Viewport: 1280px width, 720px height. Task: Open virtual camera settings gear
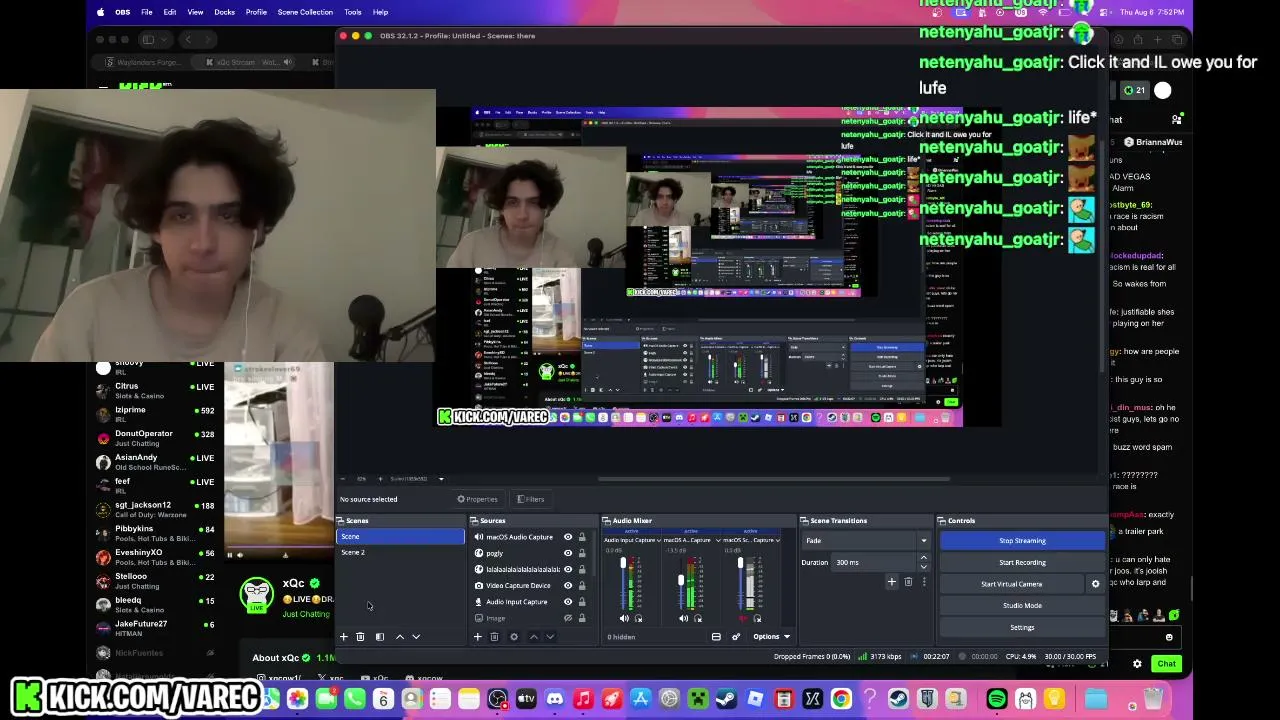tap(1095, 584)
